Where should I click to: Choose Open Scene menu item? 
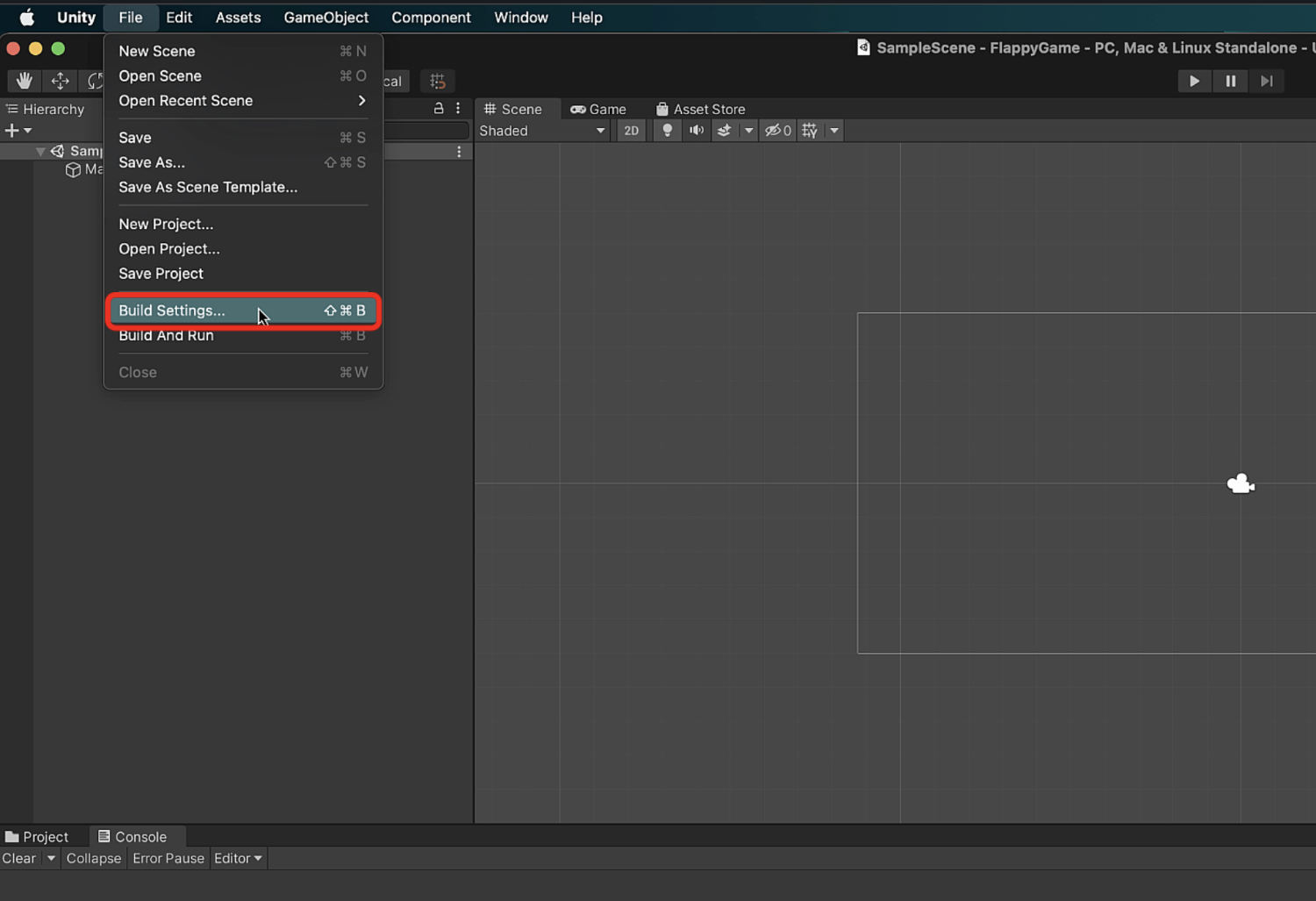click(x=243, y=75)
